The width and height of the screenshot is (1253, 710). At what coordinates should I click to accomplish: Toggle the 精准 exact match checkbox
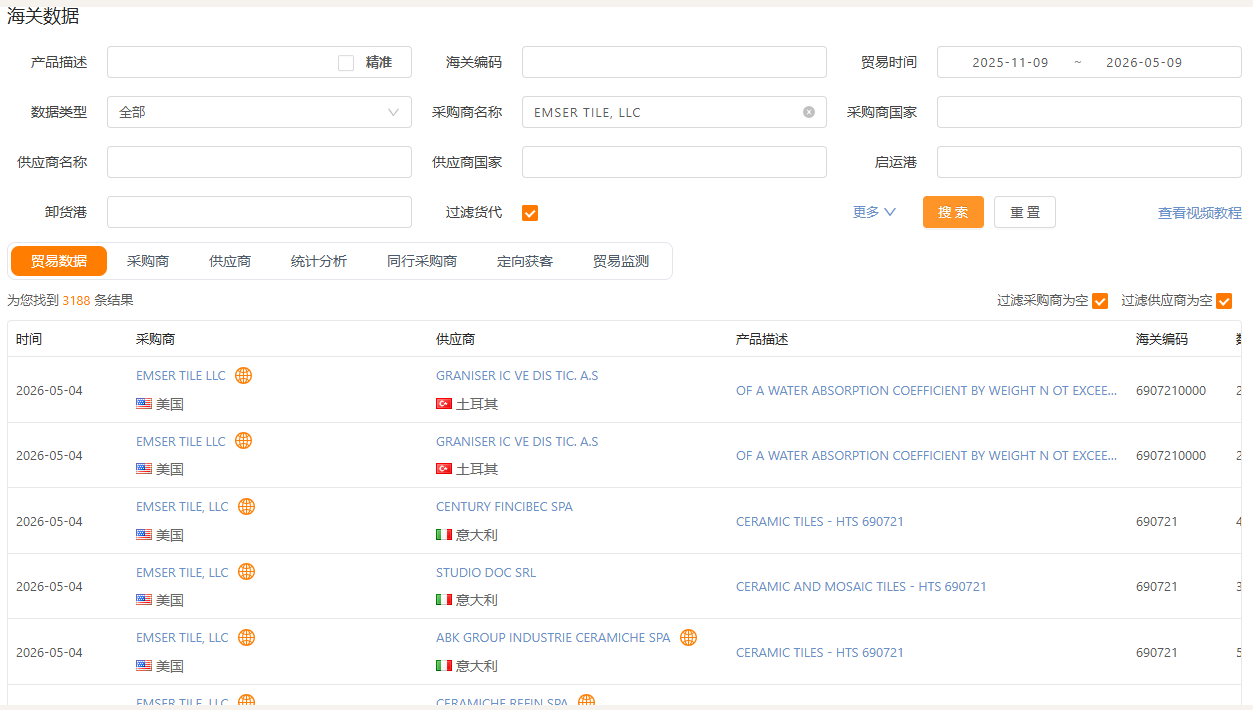pyautogui.click(x=346, y=63)
